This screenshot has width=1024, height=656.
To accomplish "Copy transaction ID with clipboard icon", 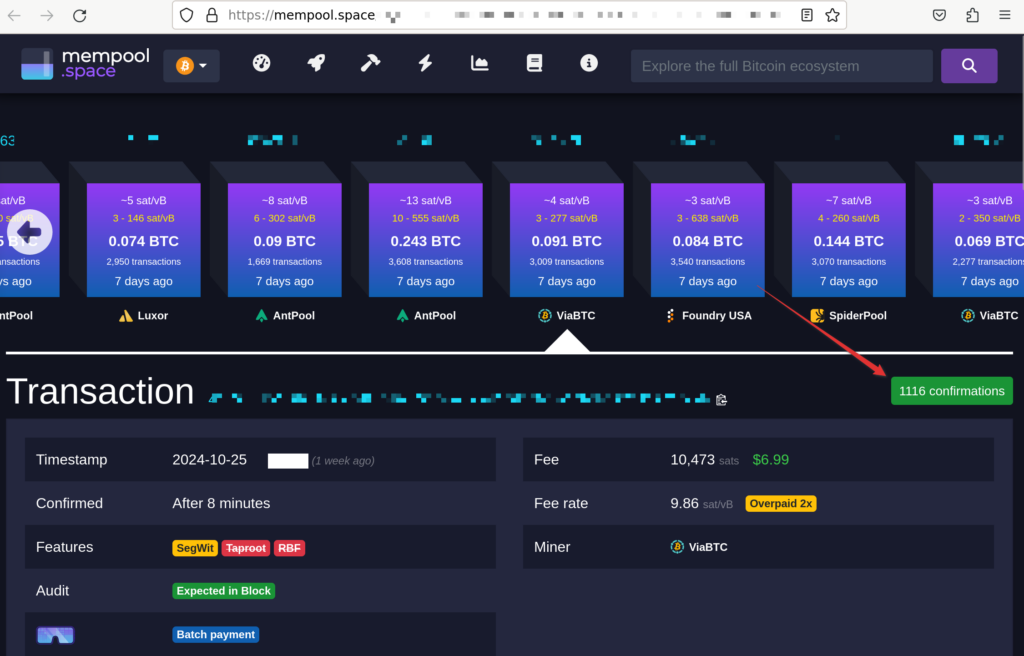I will point(721,400).
